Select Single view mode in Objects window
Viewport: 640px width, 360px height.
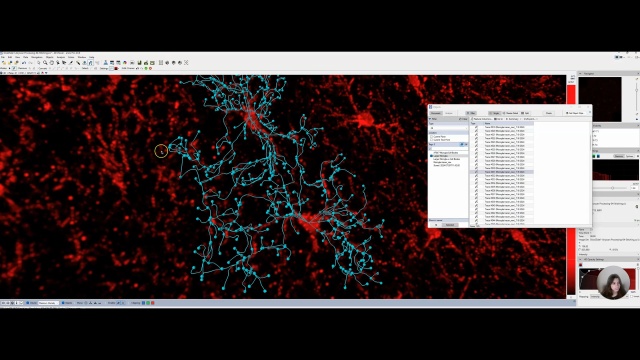coord(495,113)
